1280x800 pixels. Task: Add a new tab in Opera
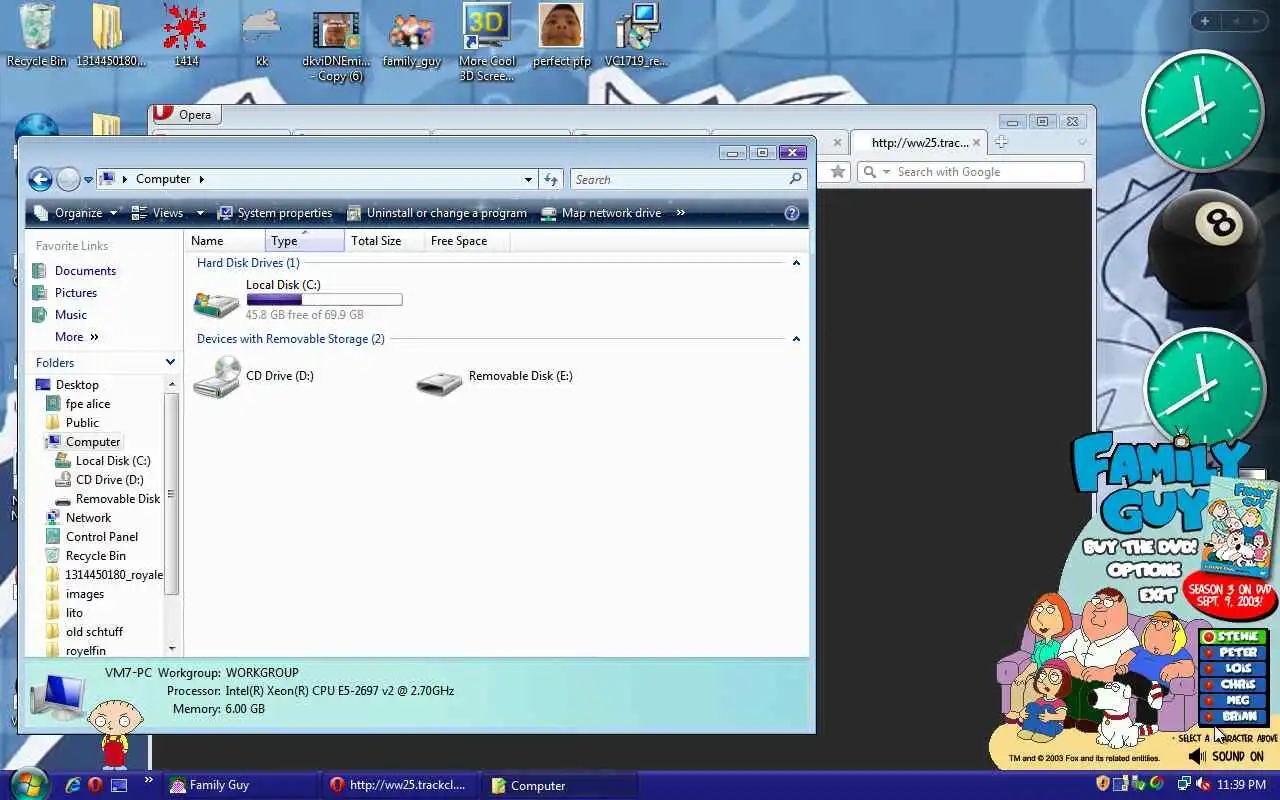pyautogui.click(x=1001, y=143)
